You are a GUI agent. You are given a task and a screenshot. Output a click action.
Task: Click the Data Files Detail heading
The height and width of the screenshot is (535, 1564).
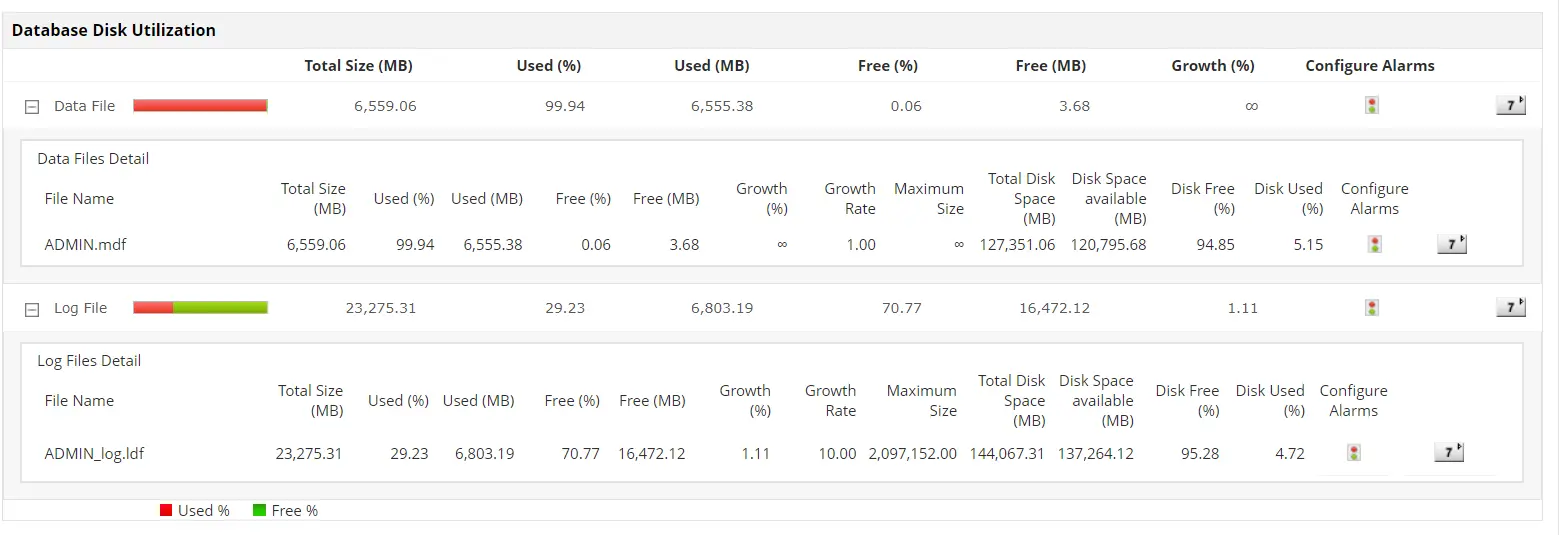93,158
